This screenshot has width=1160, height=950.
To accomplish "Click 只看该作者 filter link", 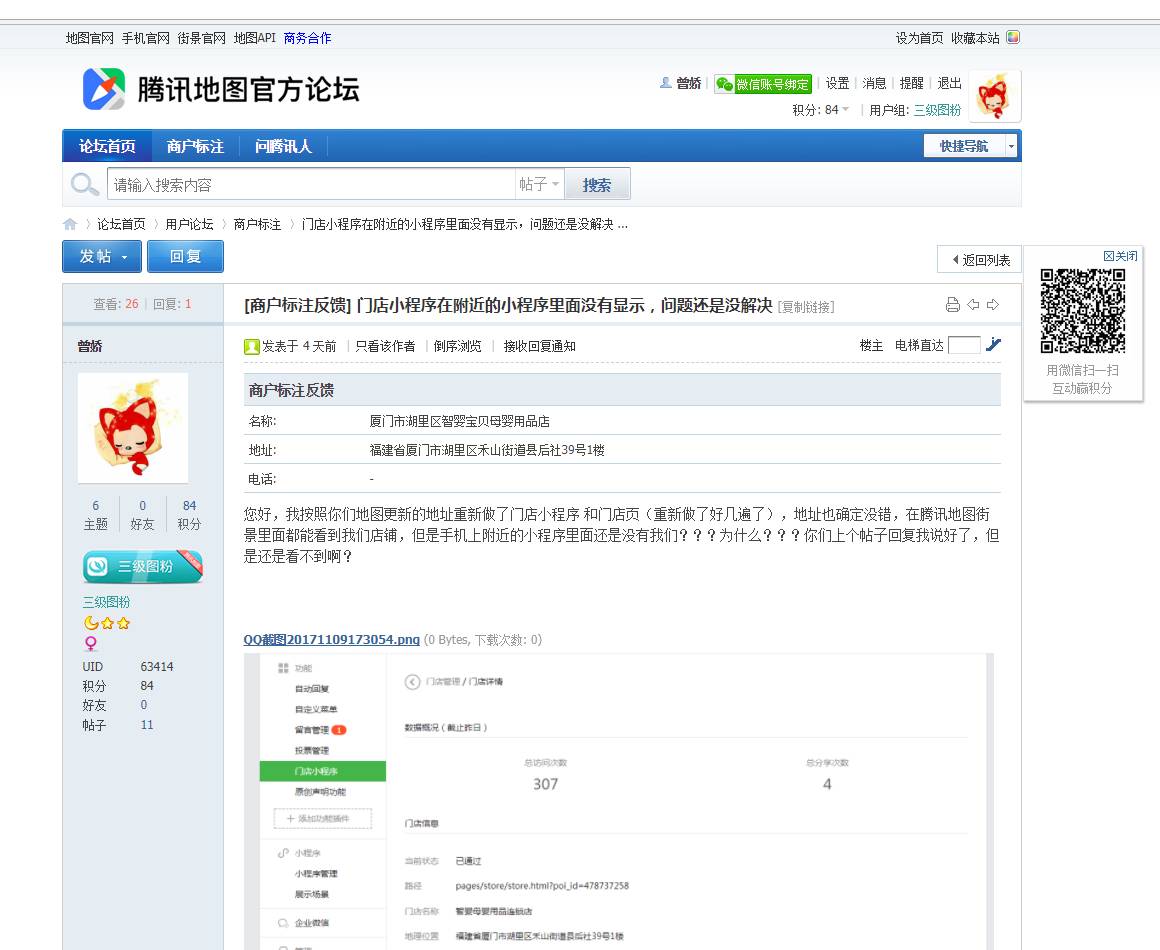I will [x=385, y=346].
